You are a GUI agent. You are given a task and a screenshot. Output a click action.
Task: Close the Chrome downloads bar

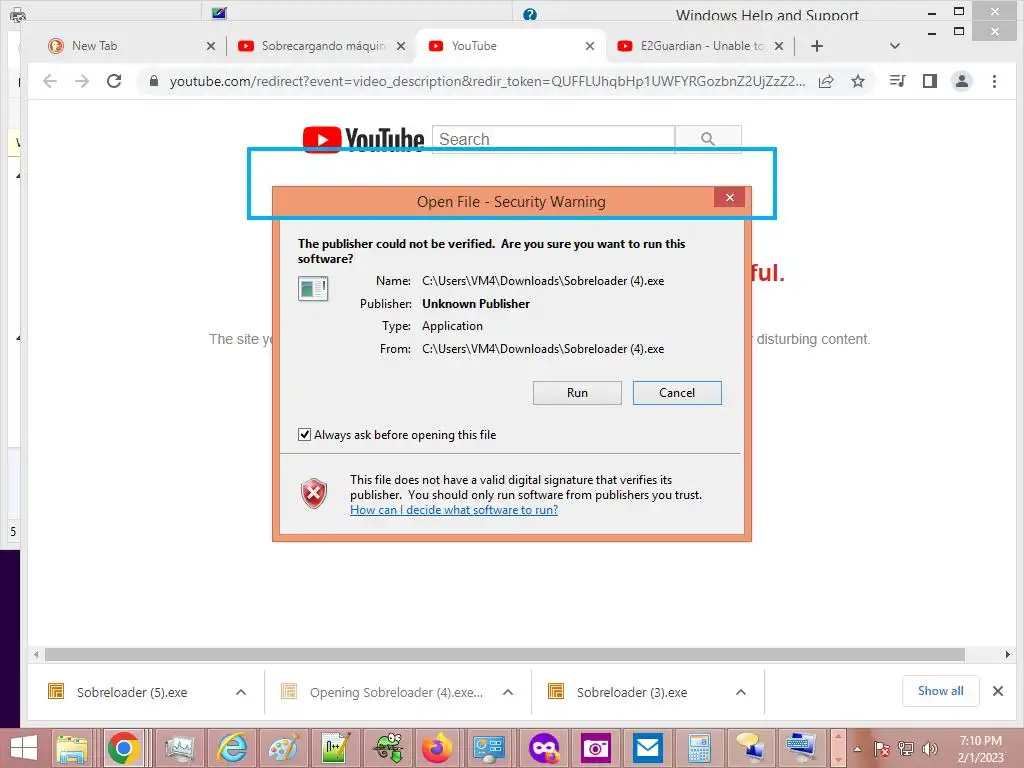[x=998, y=691]
